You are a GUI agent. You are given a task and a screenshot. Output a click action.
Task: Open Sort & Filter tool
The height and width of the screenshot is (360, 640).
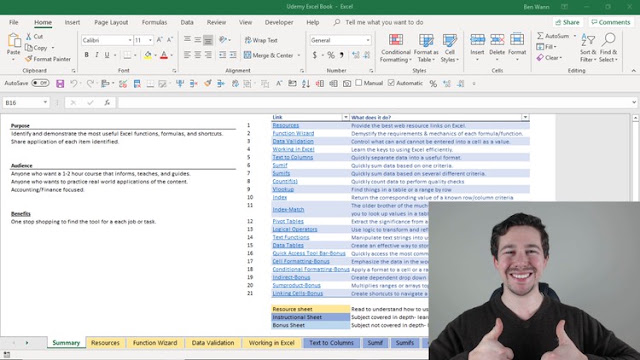588,48
